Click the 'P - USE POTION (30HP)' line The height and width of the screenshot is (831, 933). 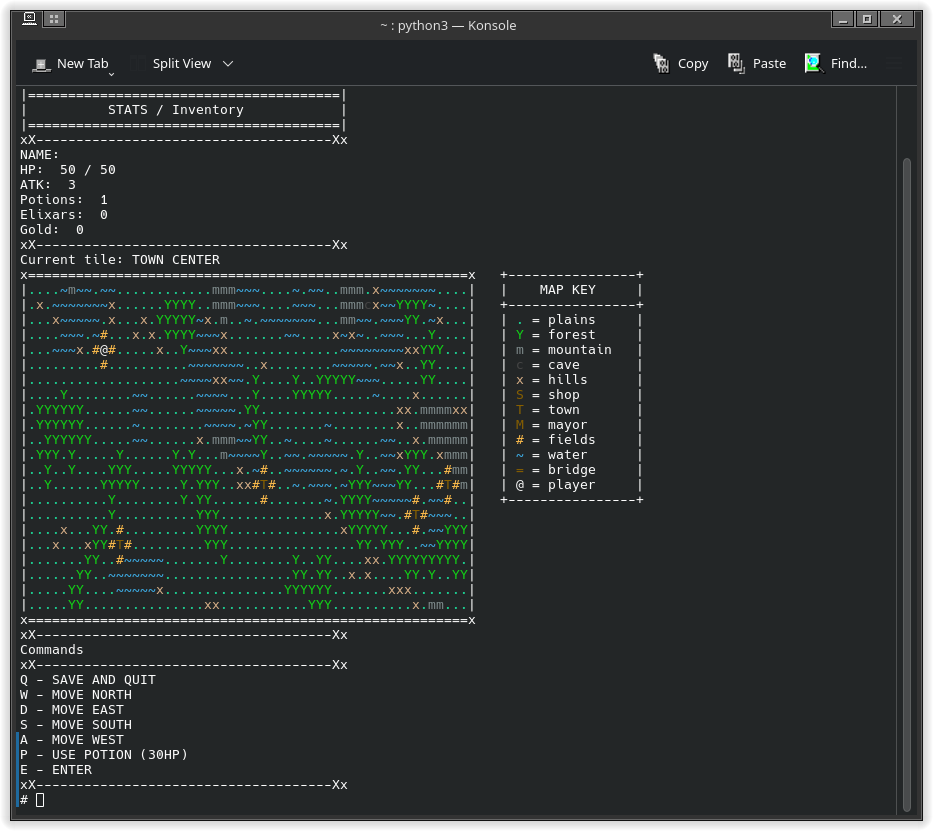(104, 755)
